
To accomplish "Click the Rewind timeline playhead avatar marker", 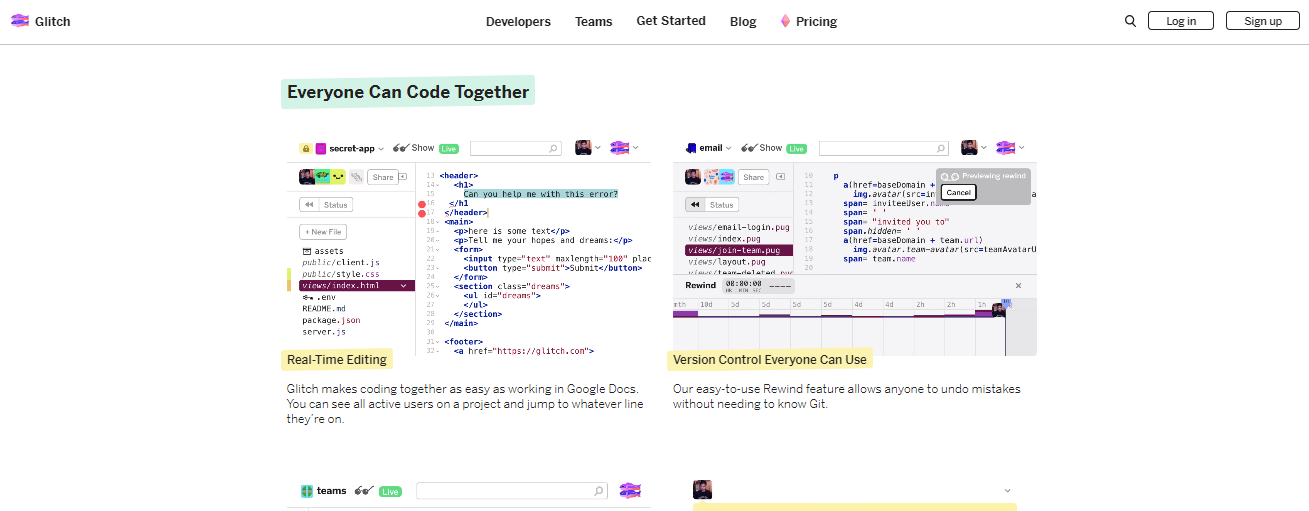I will (998, 310).
